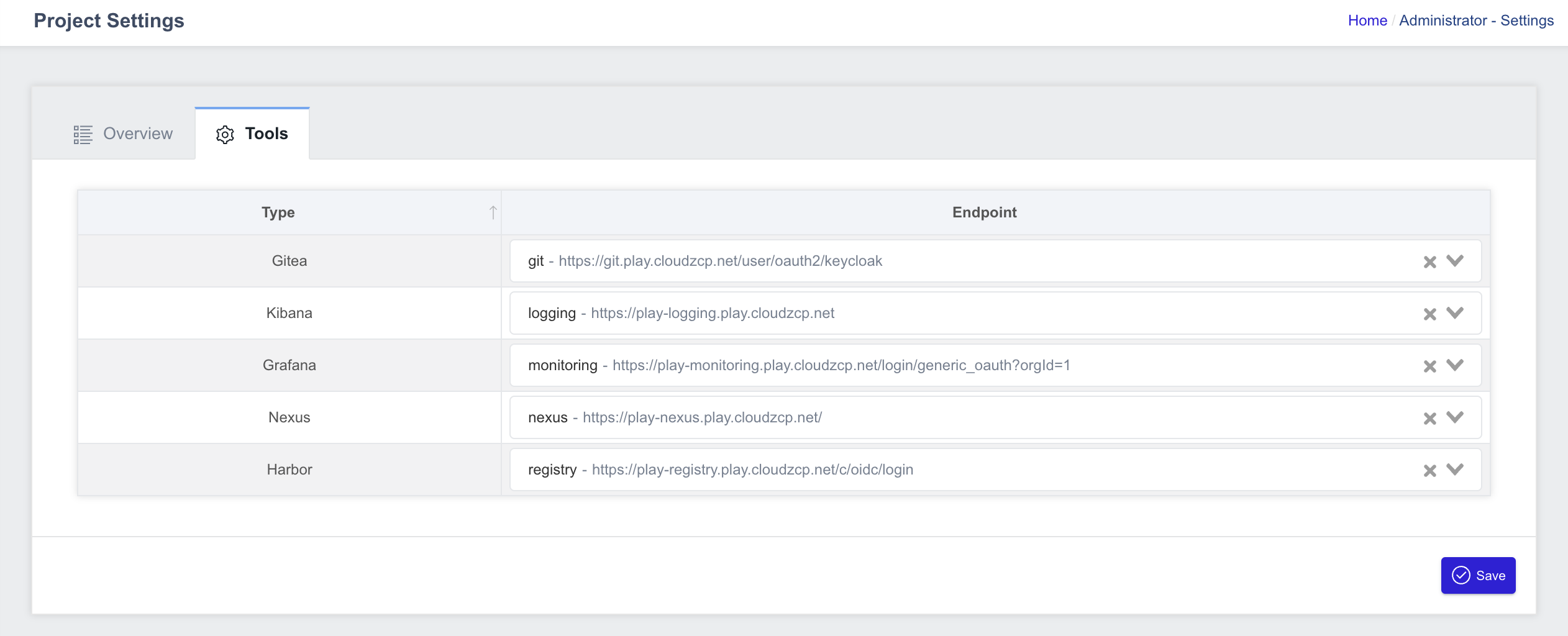Click the Project Settings page title
Image resolution: width=1568 pixels, height=636 pixels.
[109, 20]
